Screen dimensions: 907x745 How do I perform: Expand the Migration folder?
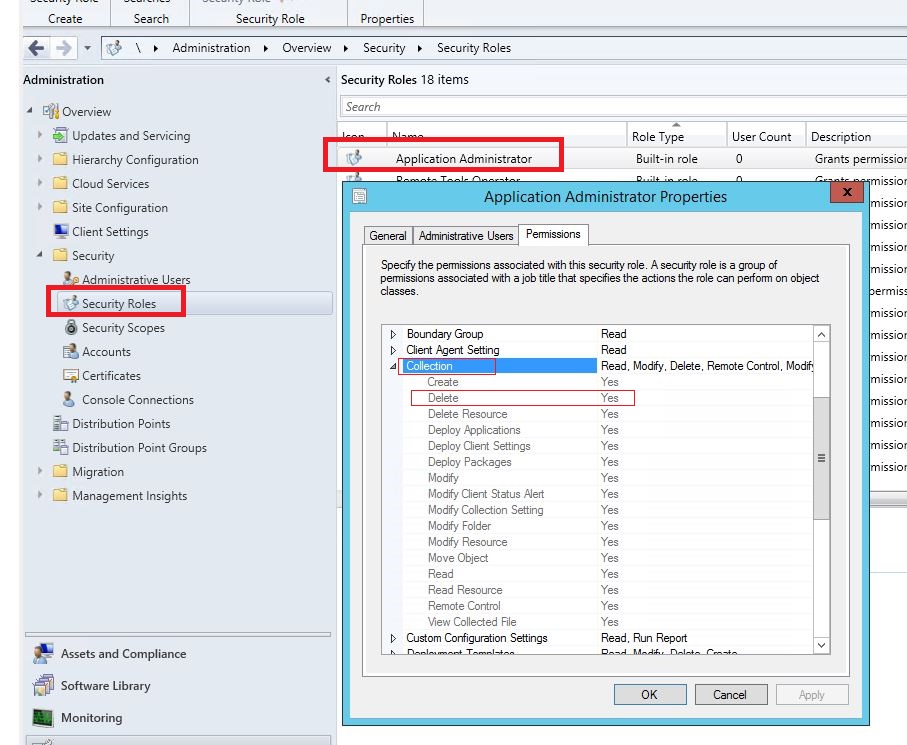point(42,471)
